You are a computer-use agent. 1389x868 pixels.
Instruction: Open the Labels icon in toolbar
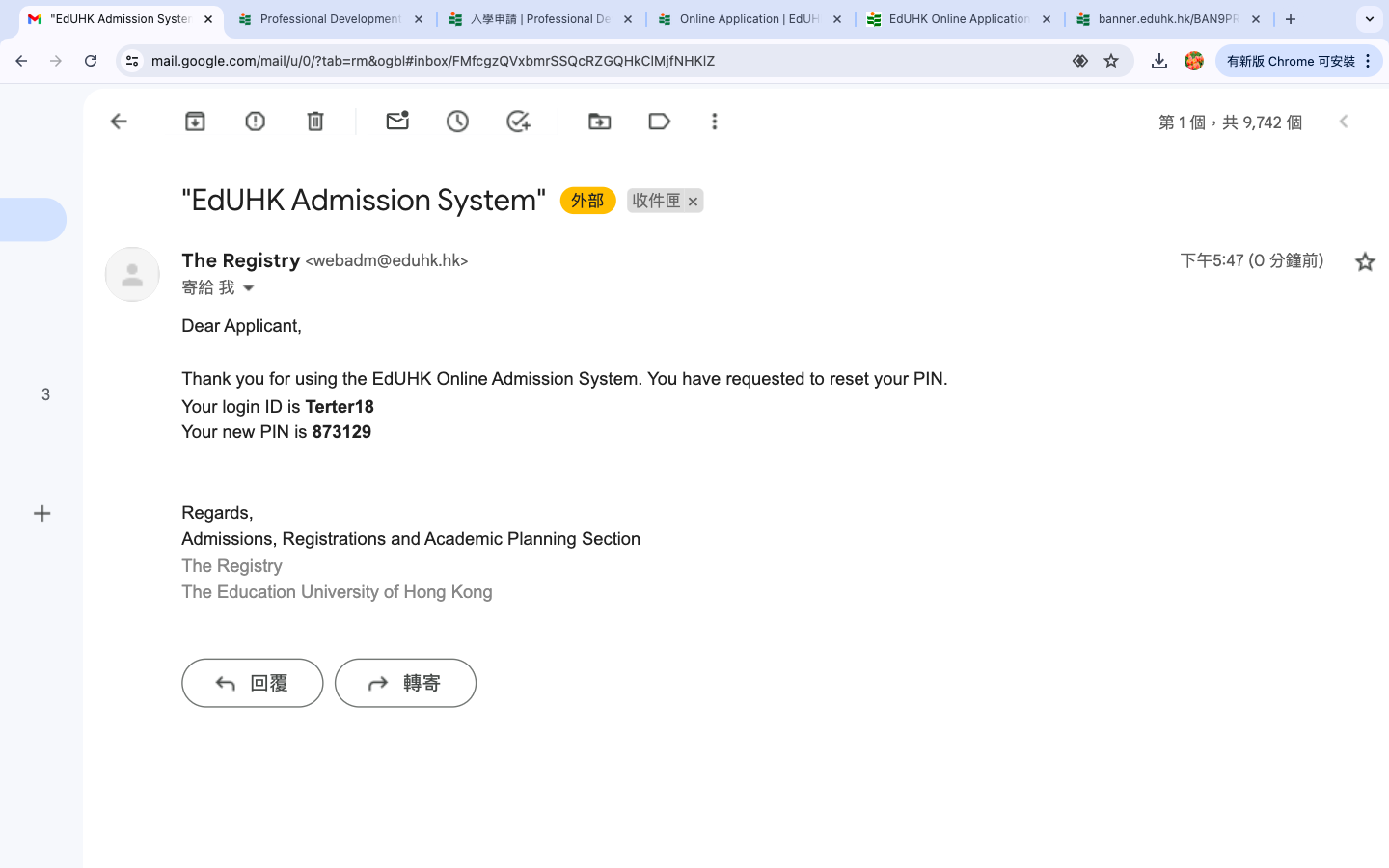tap(660, 122)
